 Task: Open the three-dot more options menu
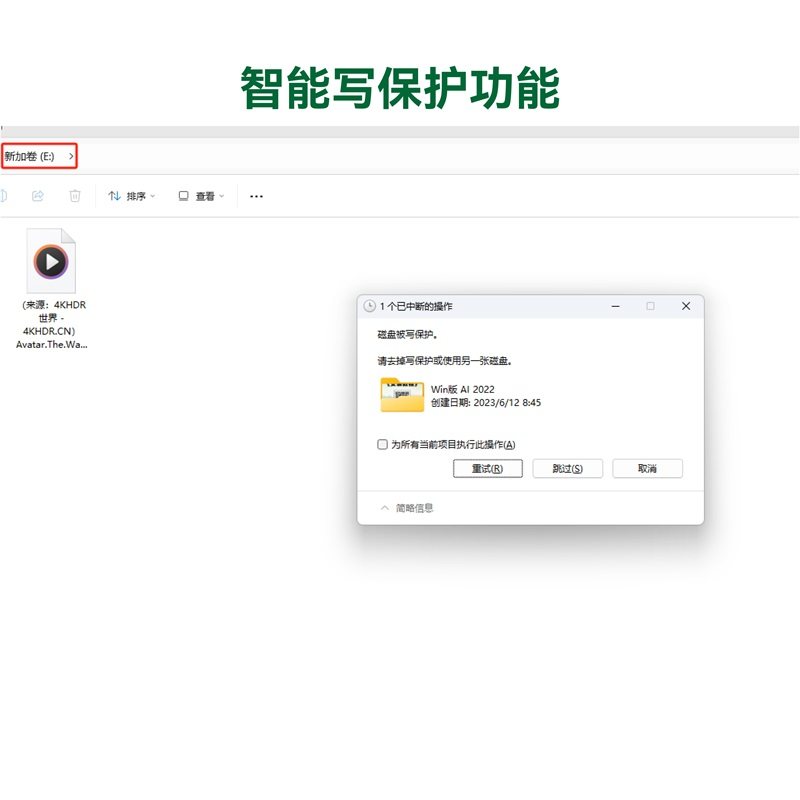click(x=256, y=196)
